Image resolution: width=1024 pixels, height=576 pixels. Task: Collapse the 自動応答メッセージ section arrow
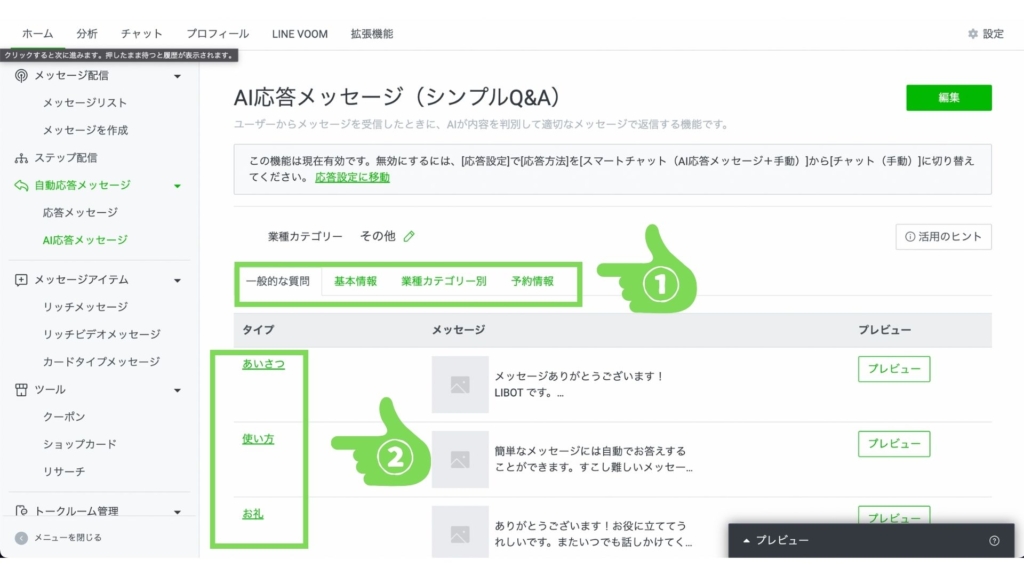point(177,185)
